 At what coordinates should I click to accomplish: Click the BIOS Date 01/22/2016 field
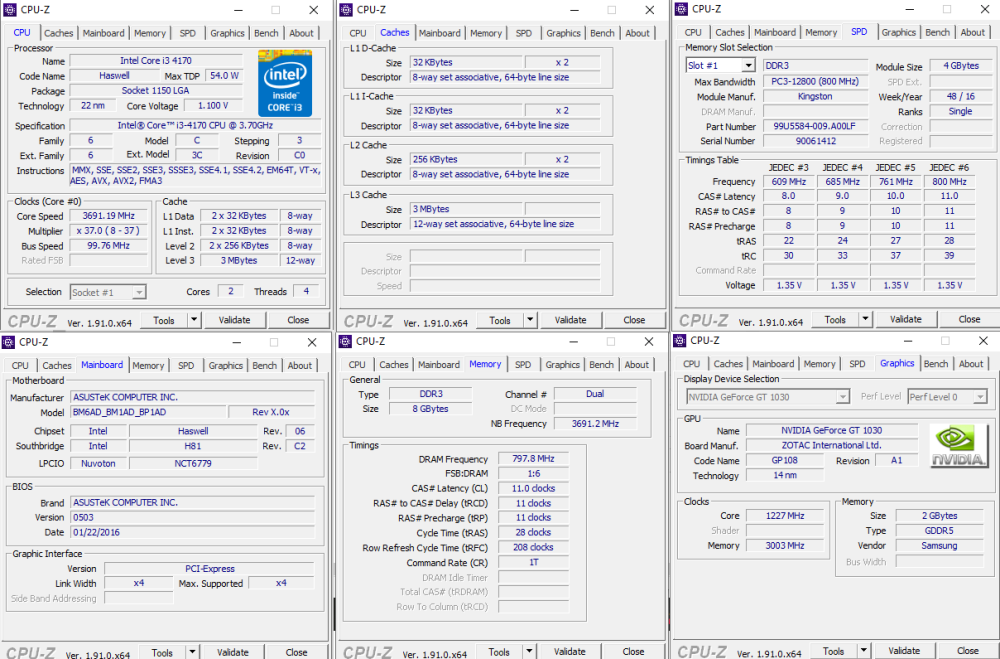pos(193,532)
